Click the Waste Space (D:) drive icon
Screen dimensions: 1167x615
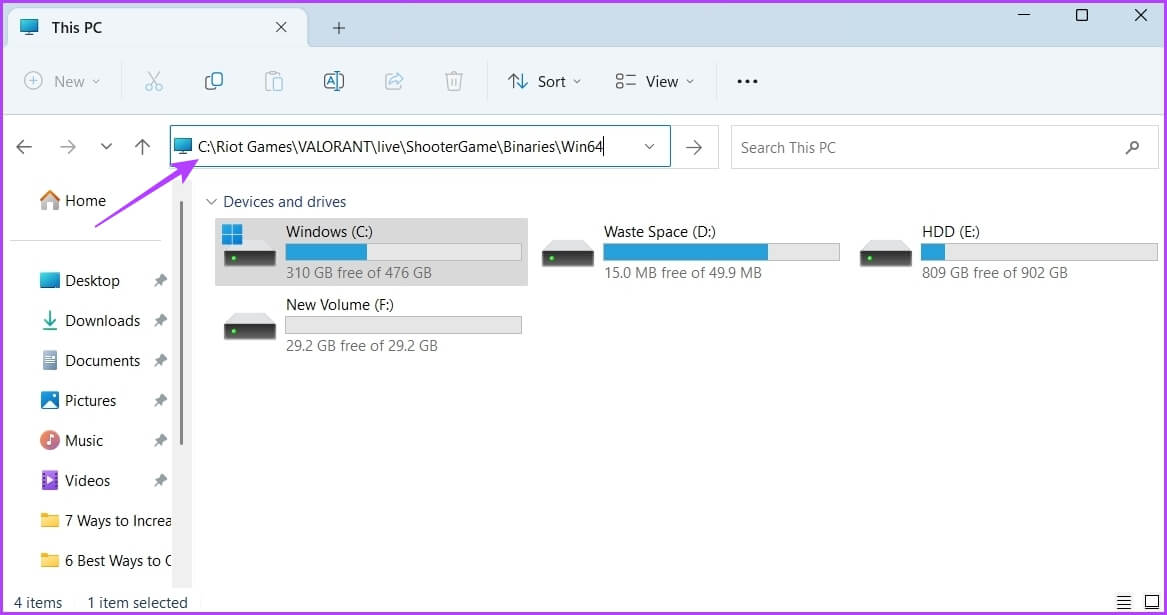pyautogui.click(x=567, y=252)
